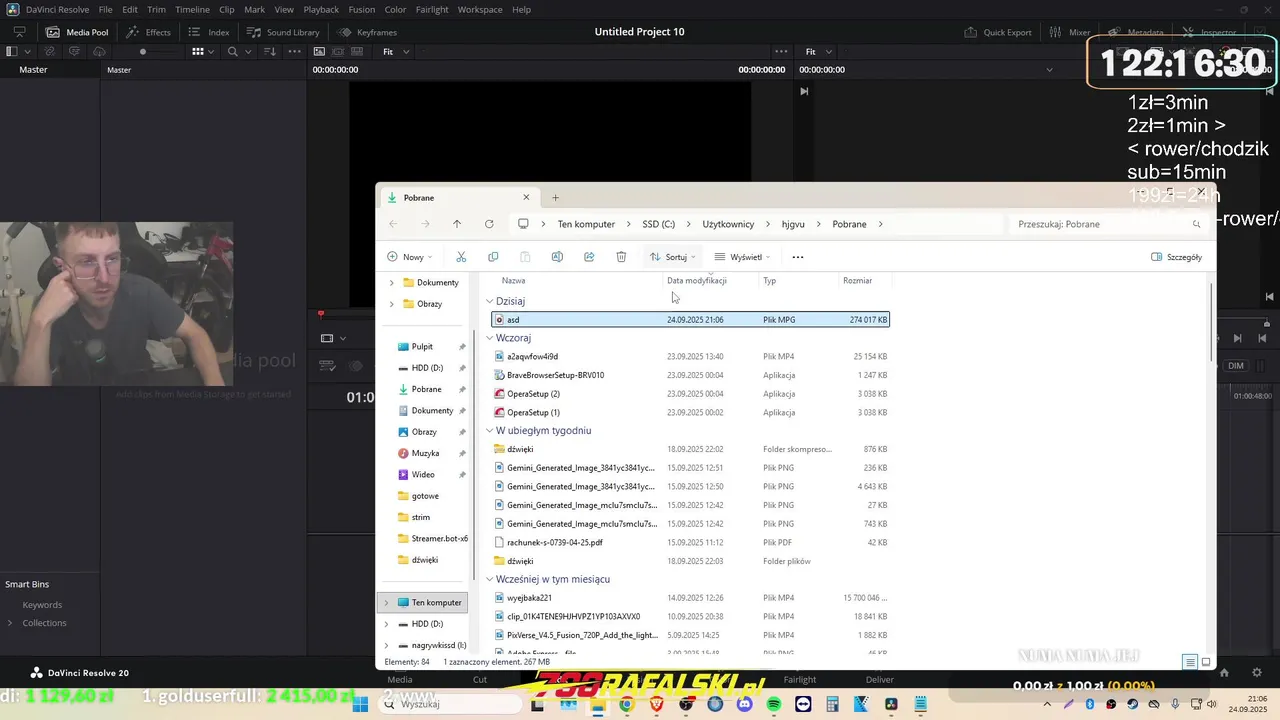The height and width of the screenshot is (720, 1280).
Task: Select the Keywords smart bin
Action: coord(42,605)
